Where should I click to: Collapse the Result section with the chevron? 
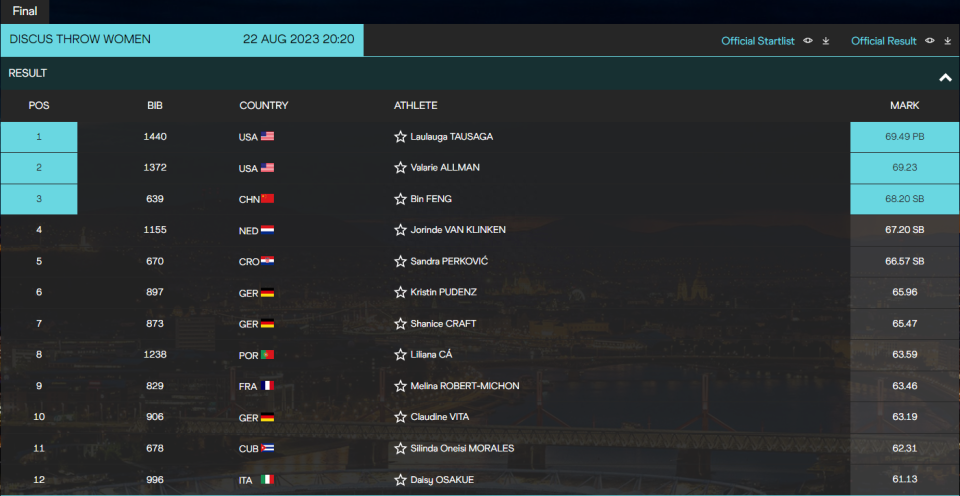(944, 77)
